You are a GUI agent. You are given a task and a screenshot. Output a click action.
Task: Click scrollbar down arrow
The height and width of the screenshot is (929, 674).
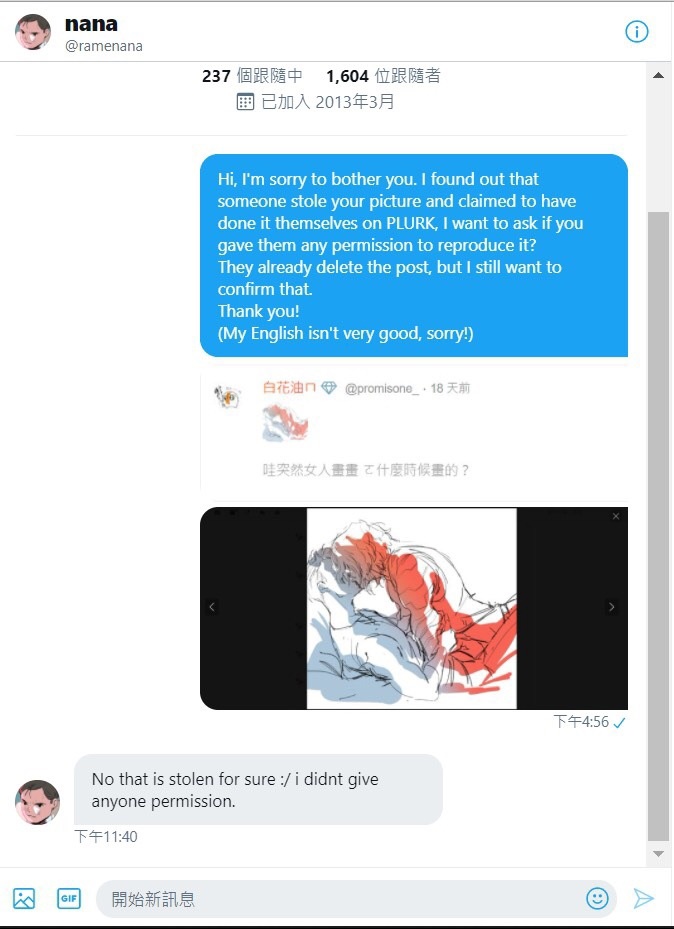[658, 854]
